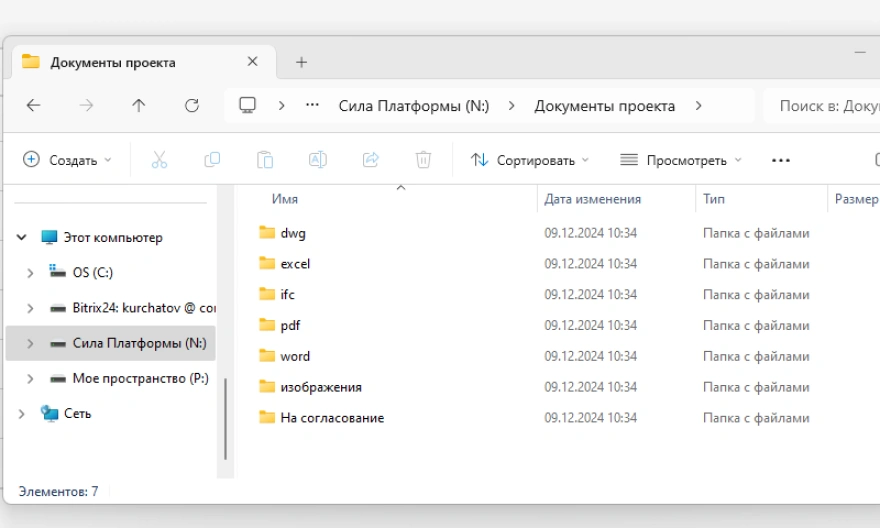Click chevron after computer icon in address bar
Viewport: 880px width, 528px height.
coord(282,105)
